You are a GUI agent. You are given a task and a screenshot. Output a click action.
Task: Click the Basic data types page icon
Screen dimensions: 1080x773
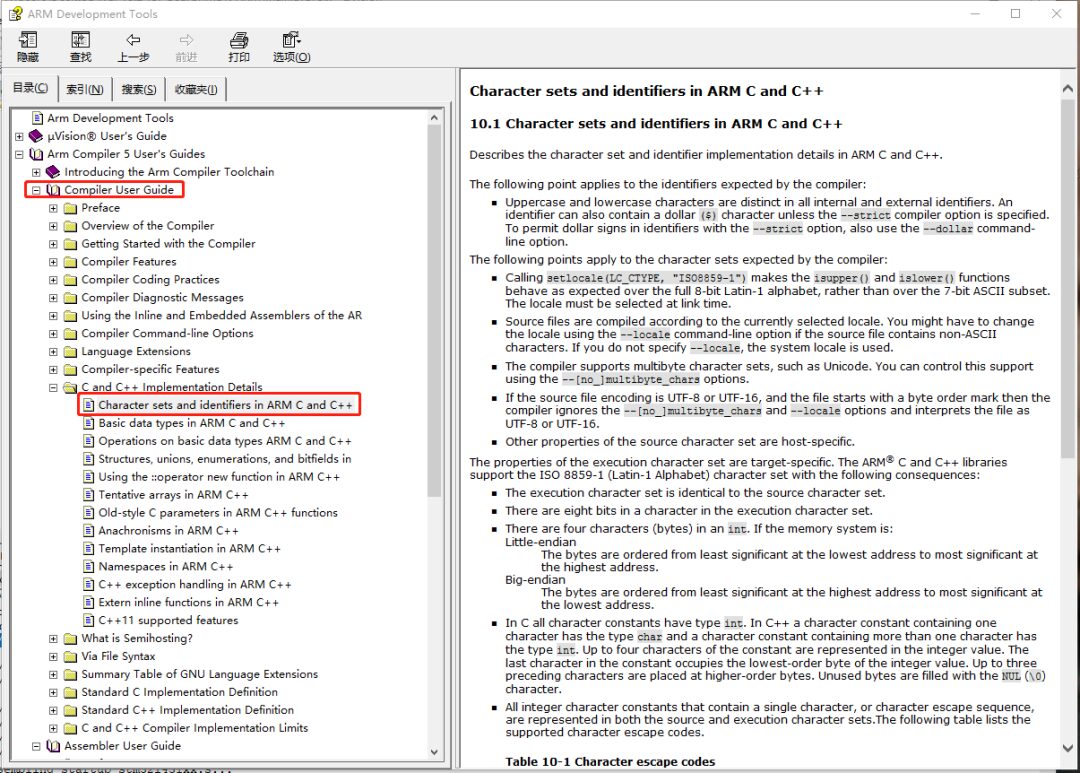[88, 423]
